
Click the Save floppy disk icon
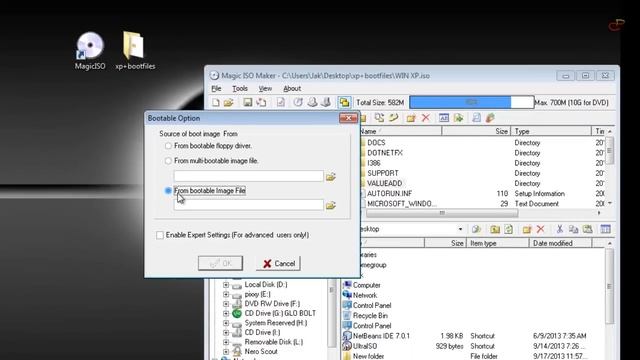point(247,102)
